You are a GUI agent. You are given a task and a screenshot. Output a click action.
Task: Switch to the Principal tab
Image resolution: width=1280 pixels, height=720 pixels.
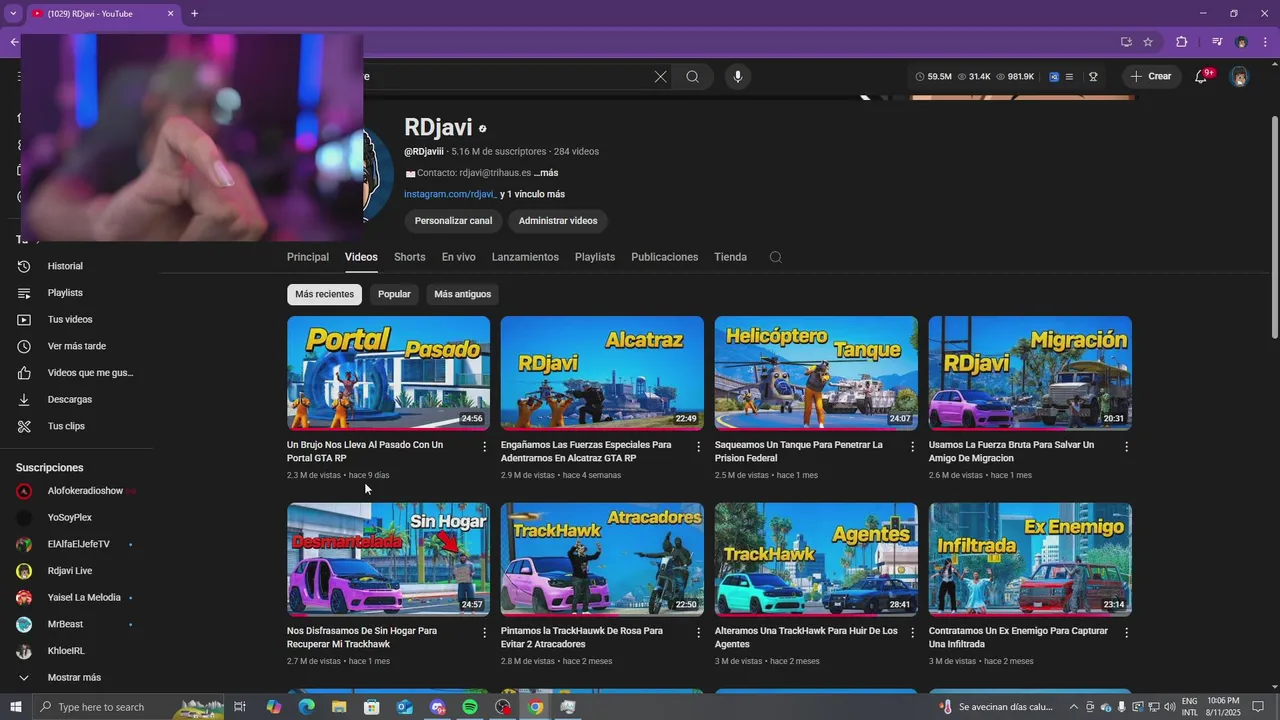pos(308,257)
